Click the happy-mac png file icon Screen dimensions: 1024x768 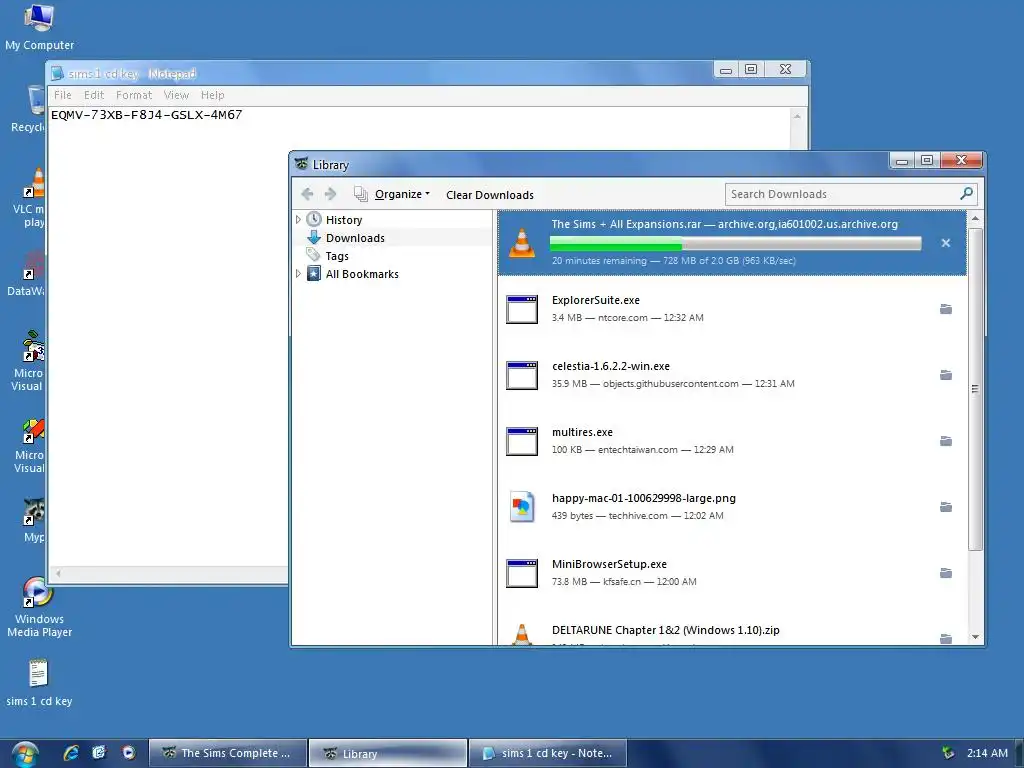pos(522,507)
